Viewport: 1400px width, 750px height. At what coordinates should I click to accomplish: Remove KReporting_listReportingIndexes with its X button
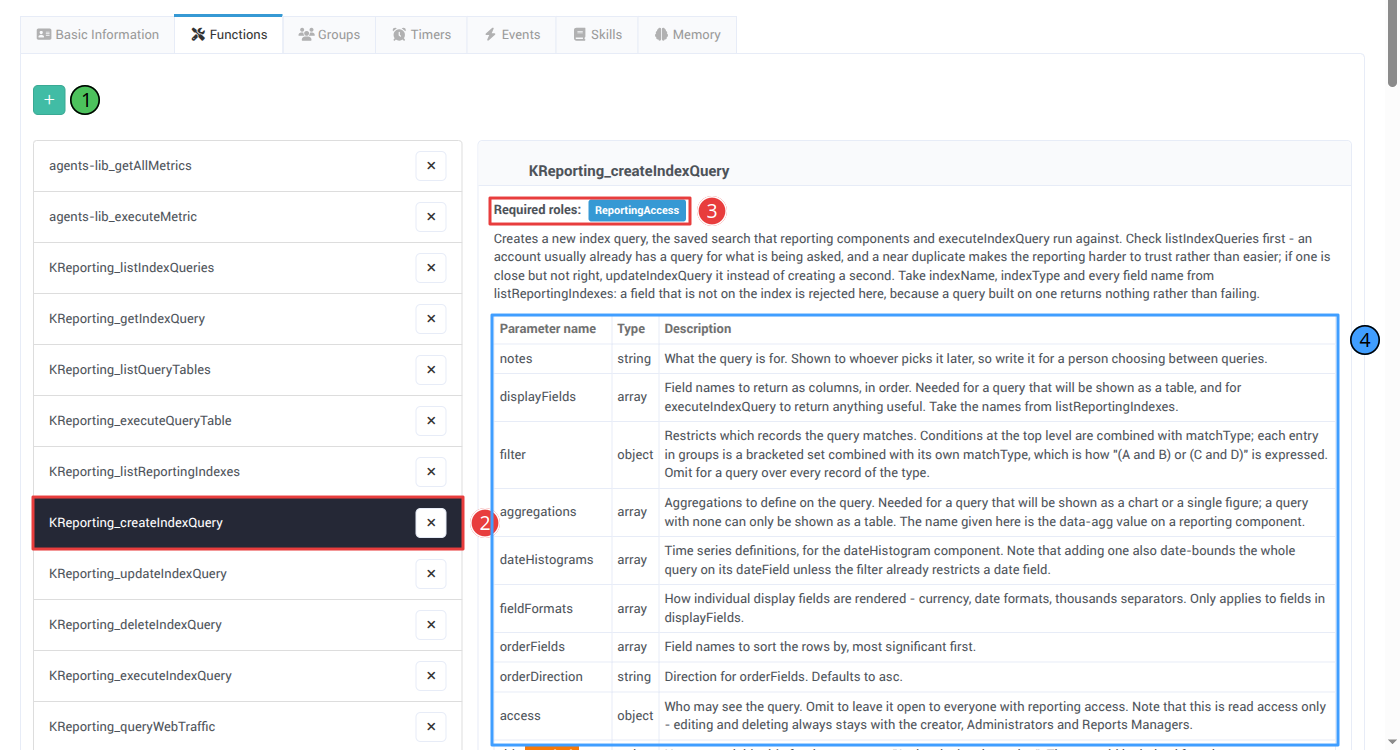click(x=431, y=472)
